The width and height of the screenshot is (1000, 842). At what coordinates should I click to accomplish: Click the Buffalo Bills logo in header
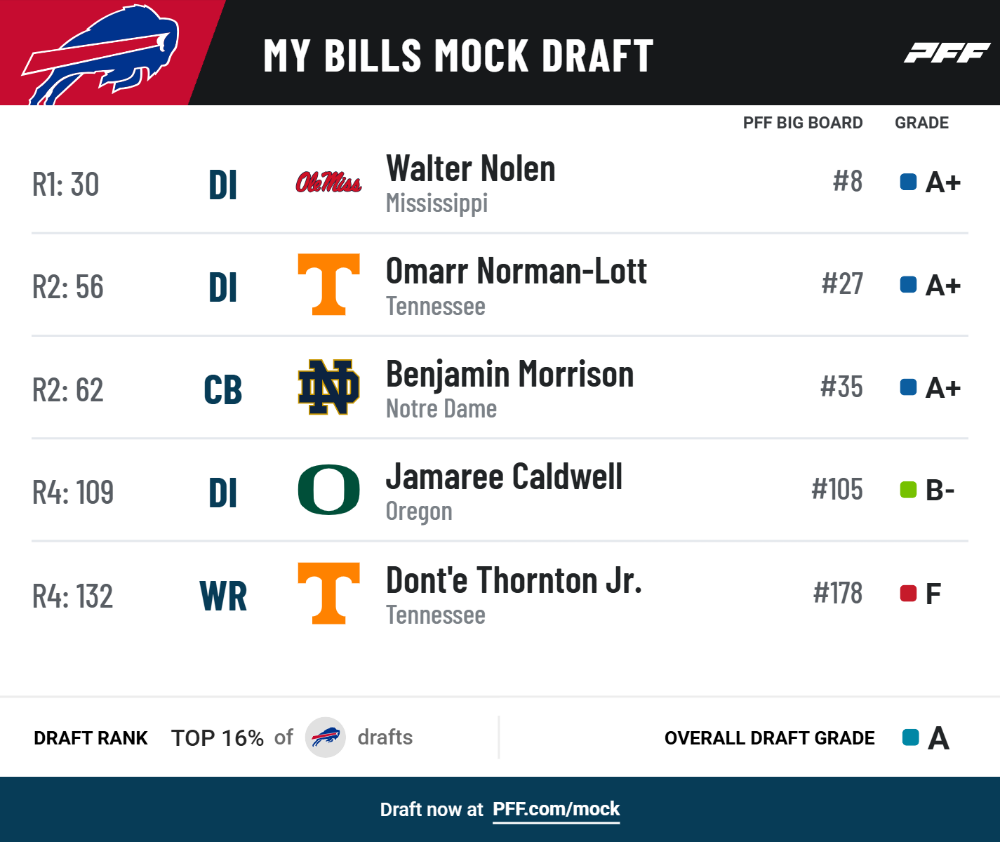(x=101, y=55)
